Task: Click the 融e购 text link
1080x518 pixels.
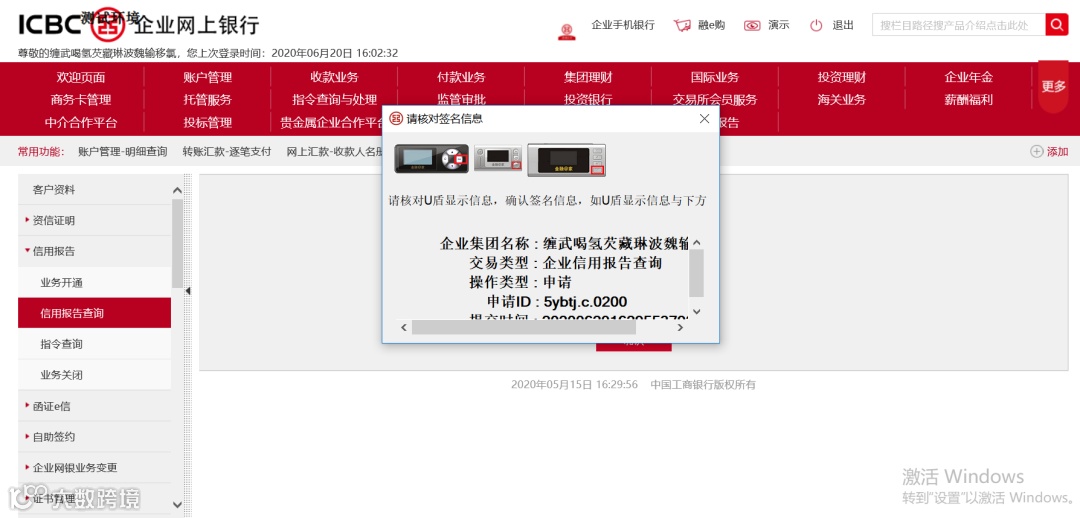Action: click(x=712, y=25)
